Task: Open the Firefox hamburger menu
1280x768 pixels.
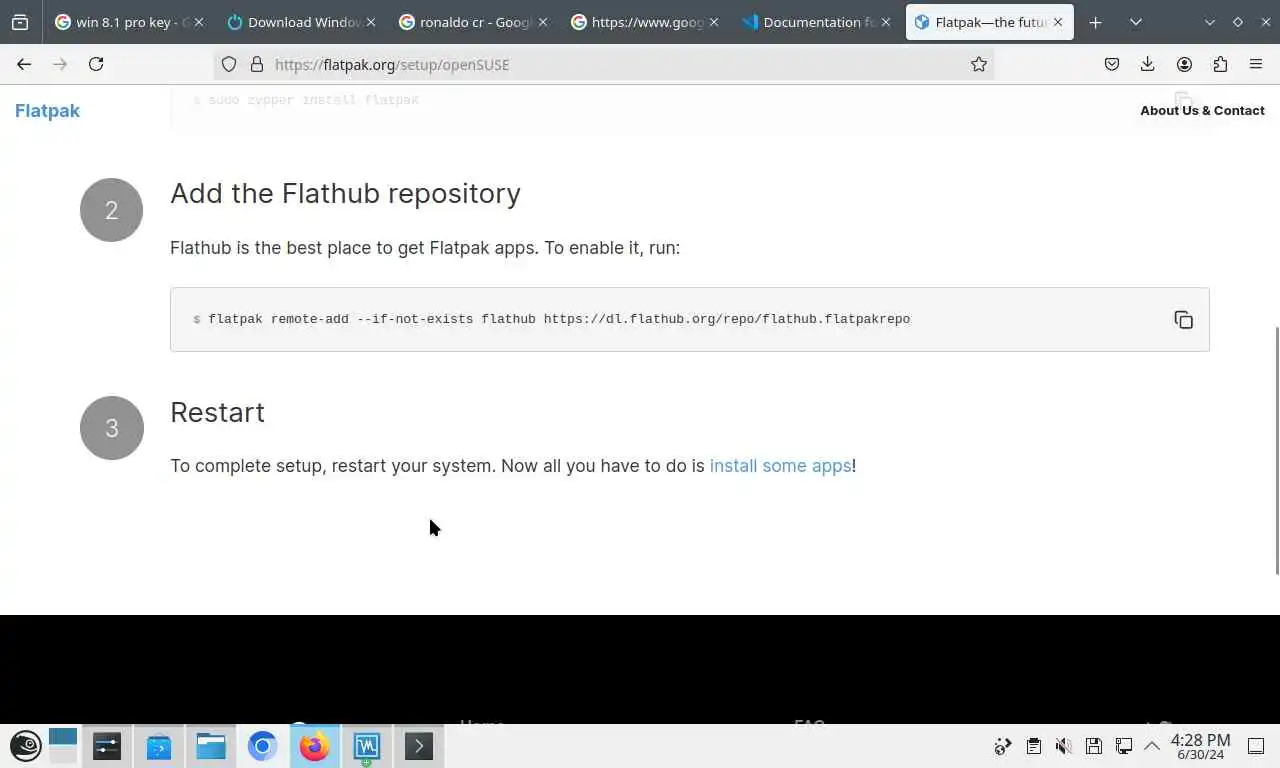Action: 1256,64
